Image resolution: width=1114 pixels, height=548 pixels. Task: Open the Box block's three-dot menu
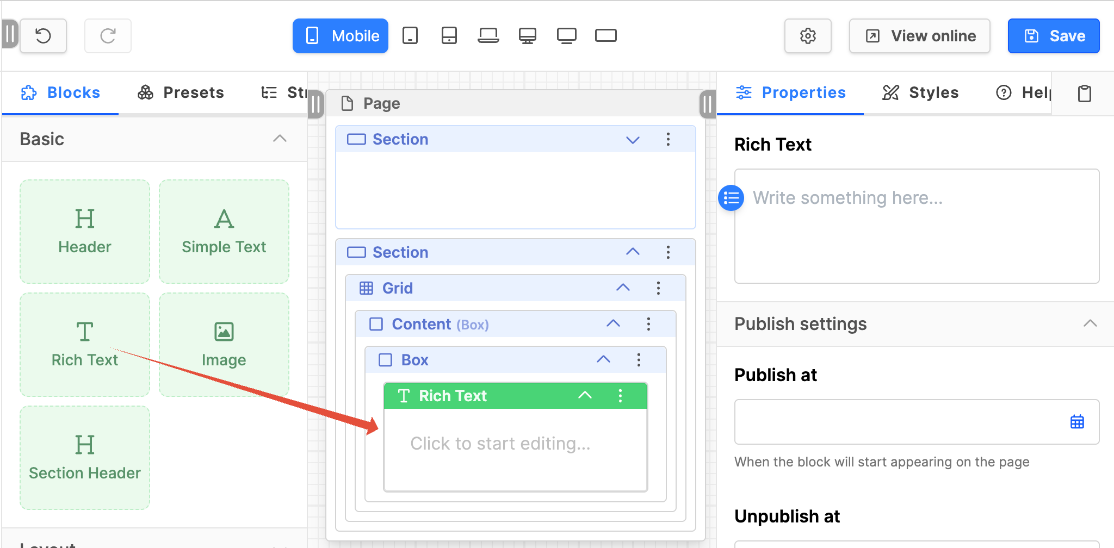pyautogui.click(x=638, y=360)
